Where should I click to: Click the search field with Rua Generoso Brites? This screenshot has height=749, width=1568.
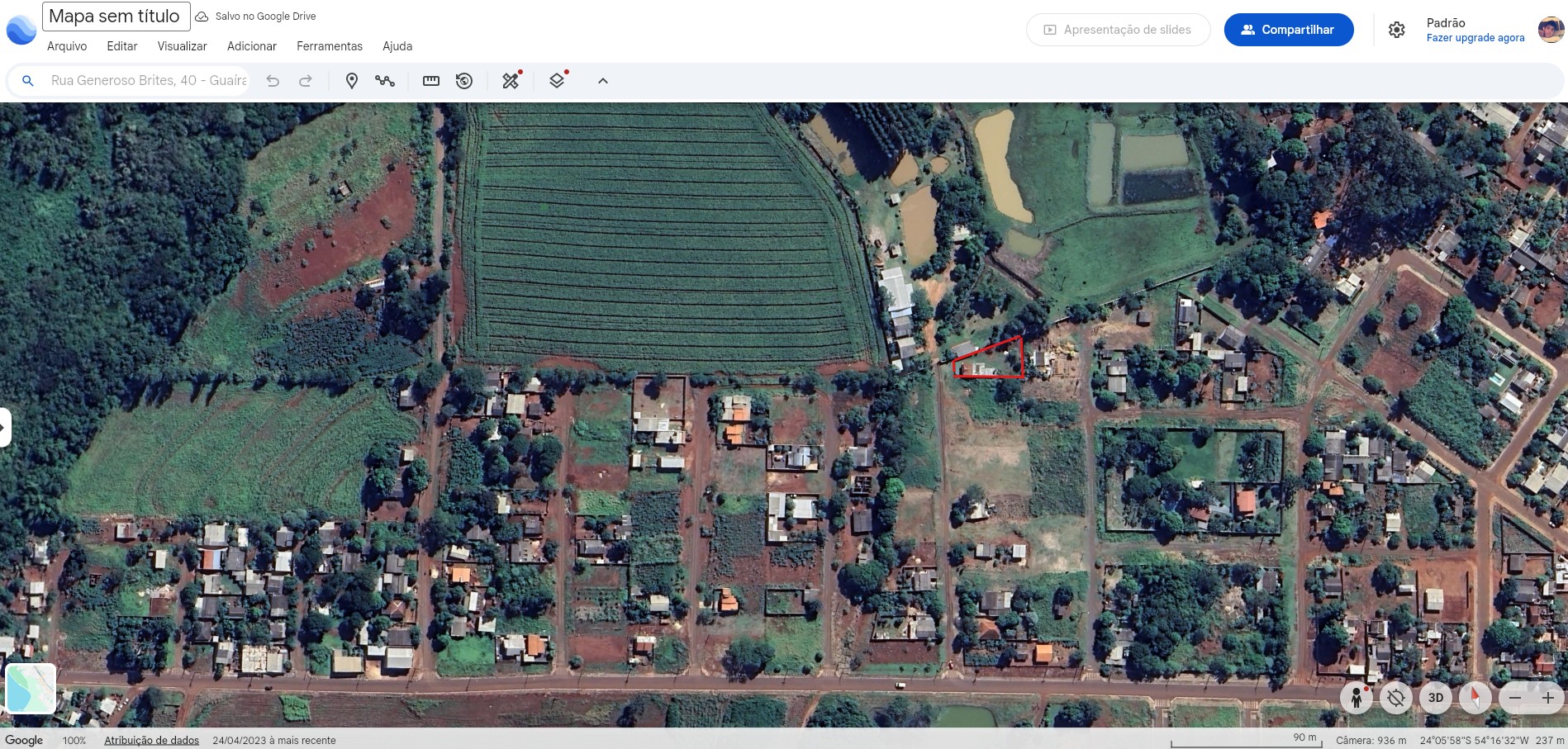point(149,81)
